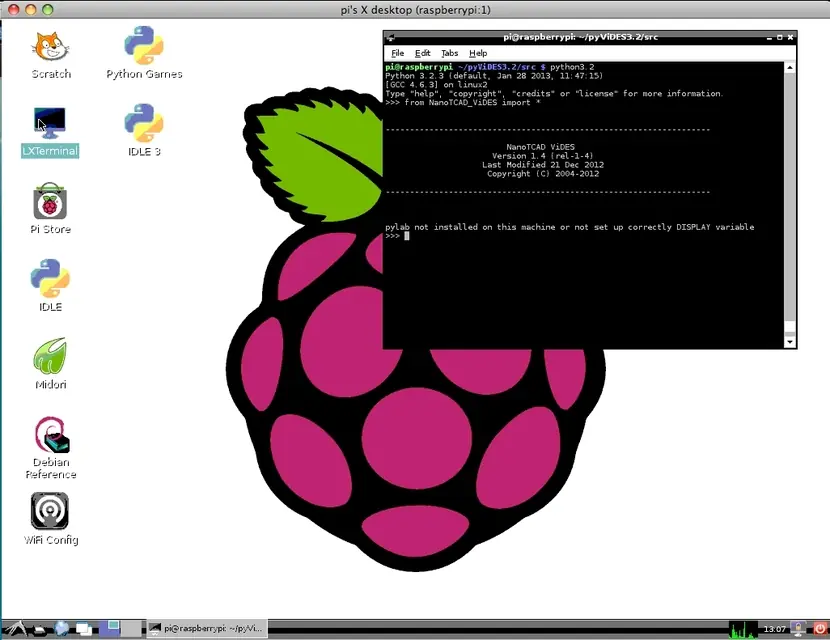This screenshot has width=830, height=640.
Task: Click the iconify all windows taskbar icon
Action: (84, 629)
